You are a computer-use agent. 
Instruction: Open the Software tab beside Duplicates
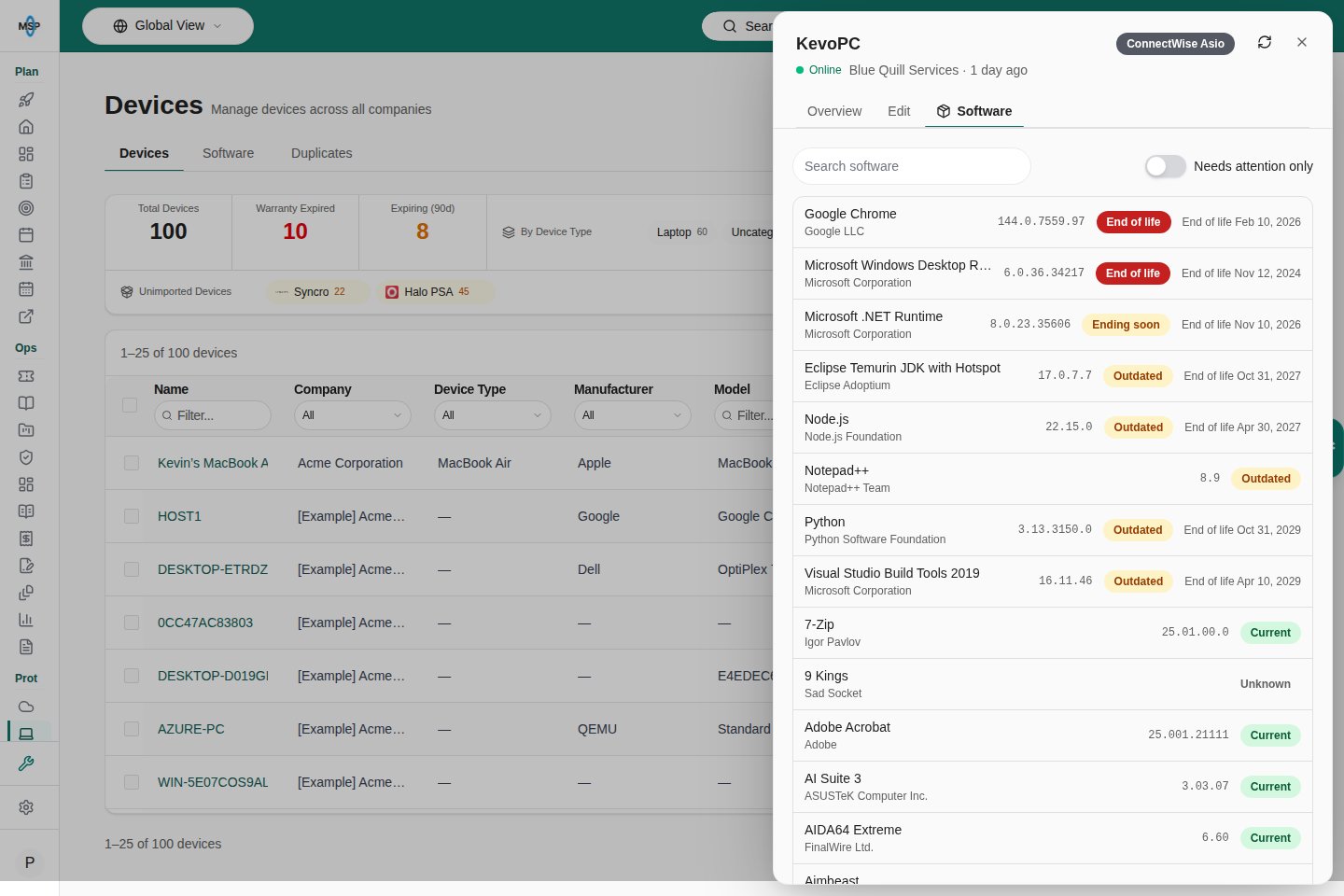[x=229, y=153]
